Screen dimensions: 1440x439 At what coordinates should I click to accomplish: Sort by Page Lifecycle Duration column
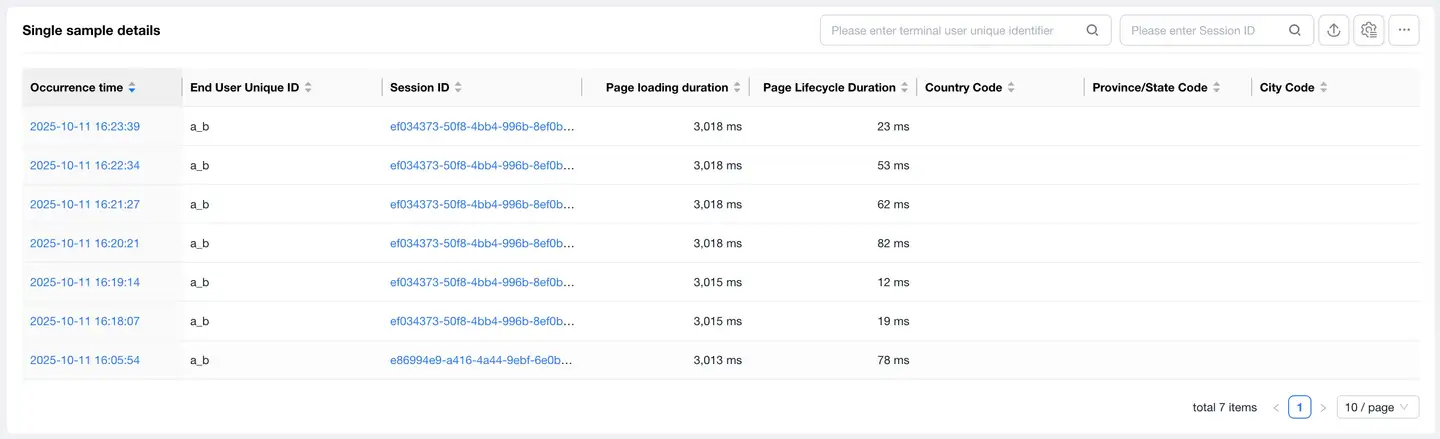click(x=904, y=88)
